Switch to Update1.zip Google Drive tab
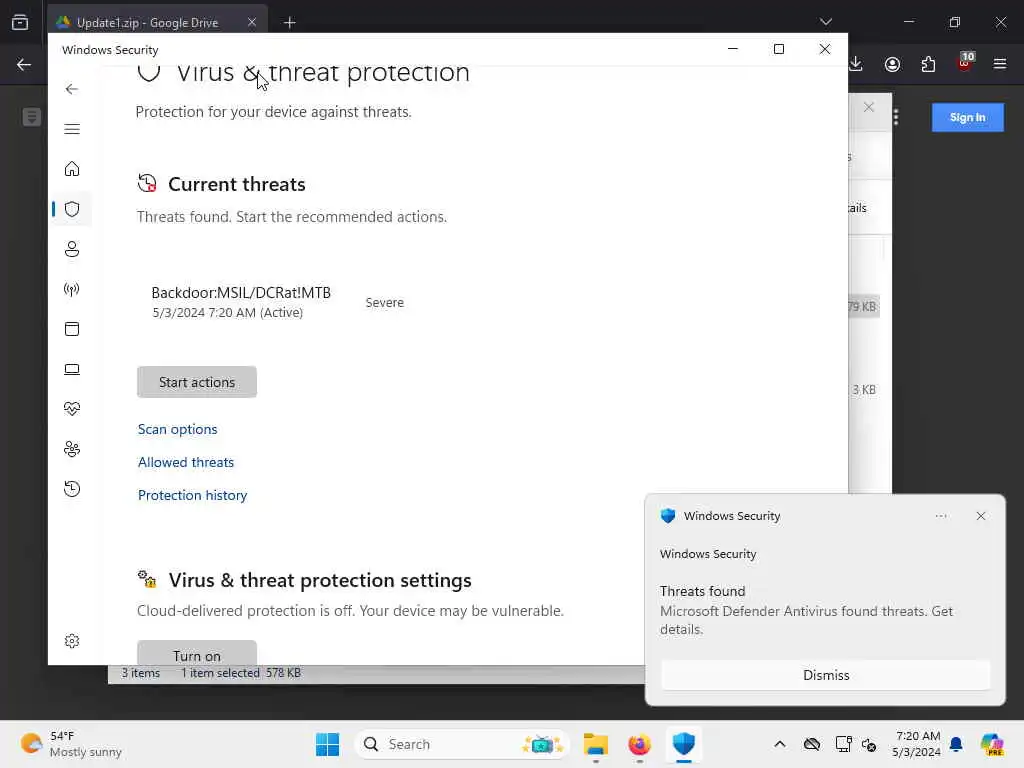 pyautogui.click(x=148, y=23)
